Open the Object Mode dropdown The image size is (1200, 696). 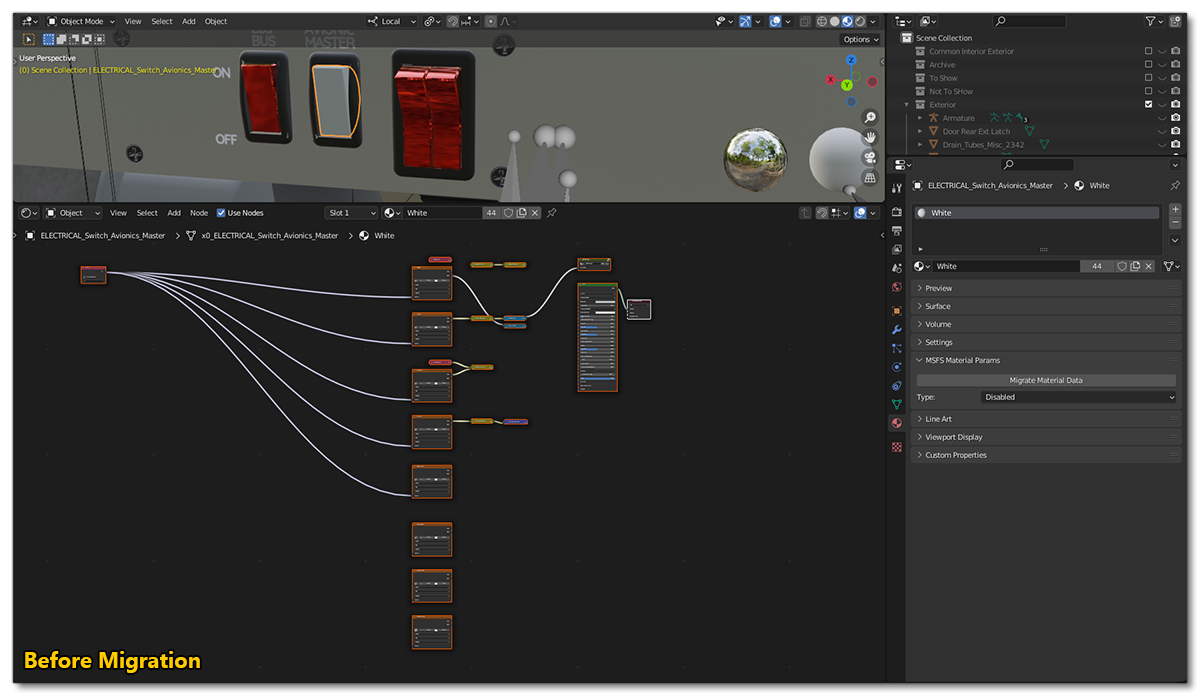[x=81, y=21]
